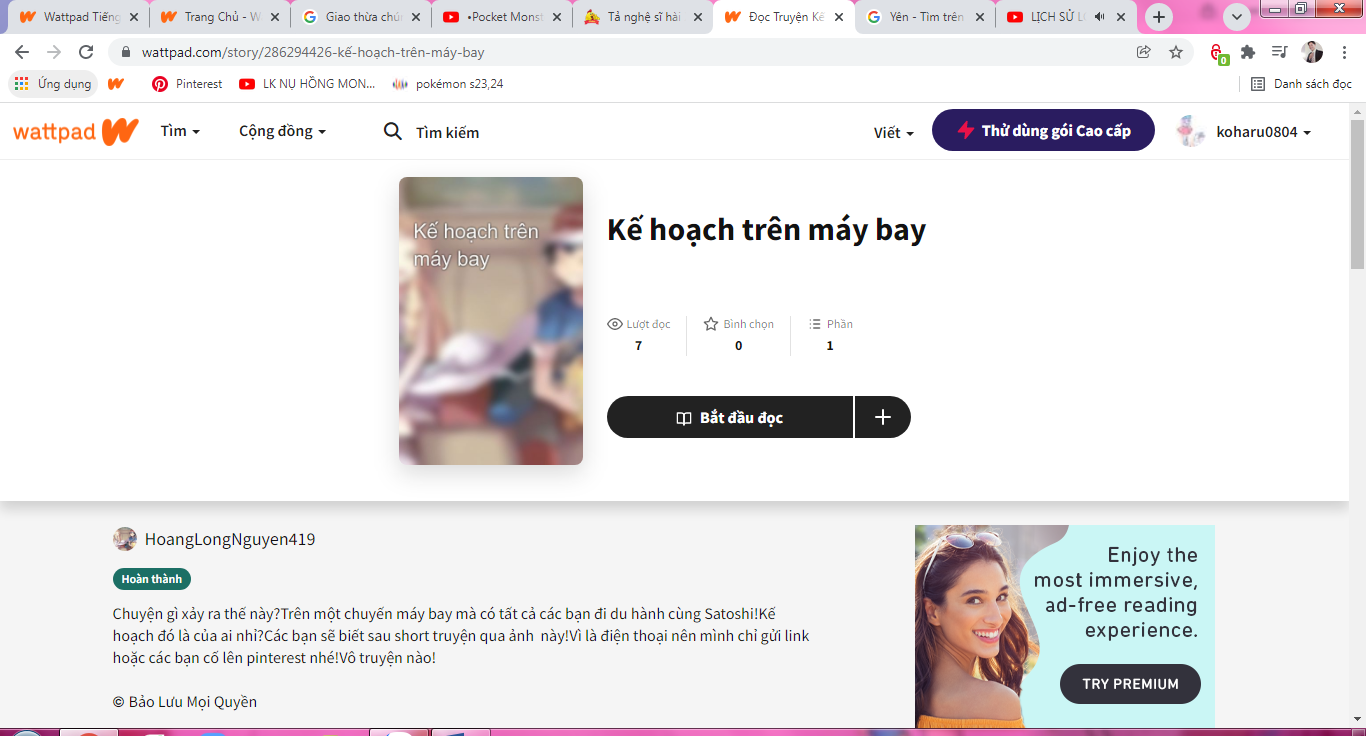1366x736 pixels.
Task: Expand the Cộng đồng dropdown
Action: [x=282, y=131]
